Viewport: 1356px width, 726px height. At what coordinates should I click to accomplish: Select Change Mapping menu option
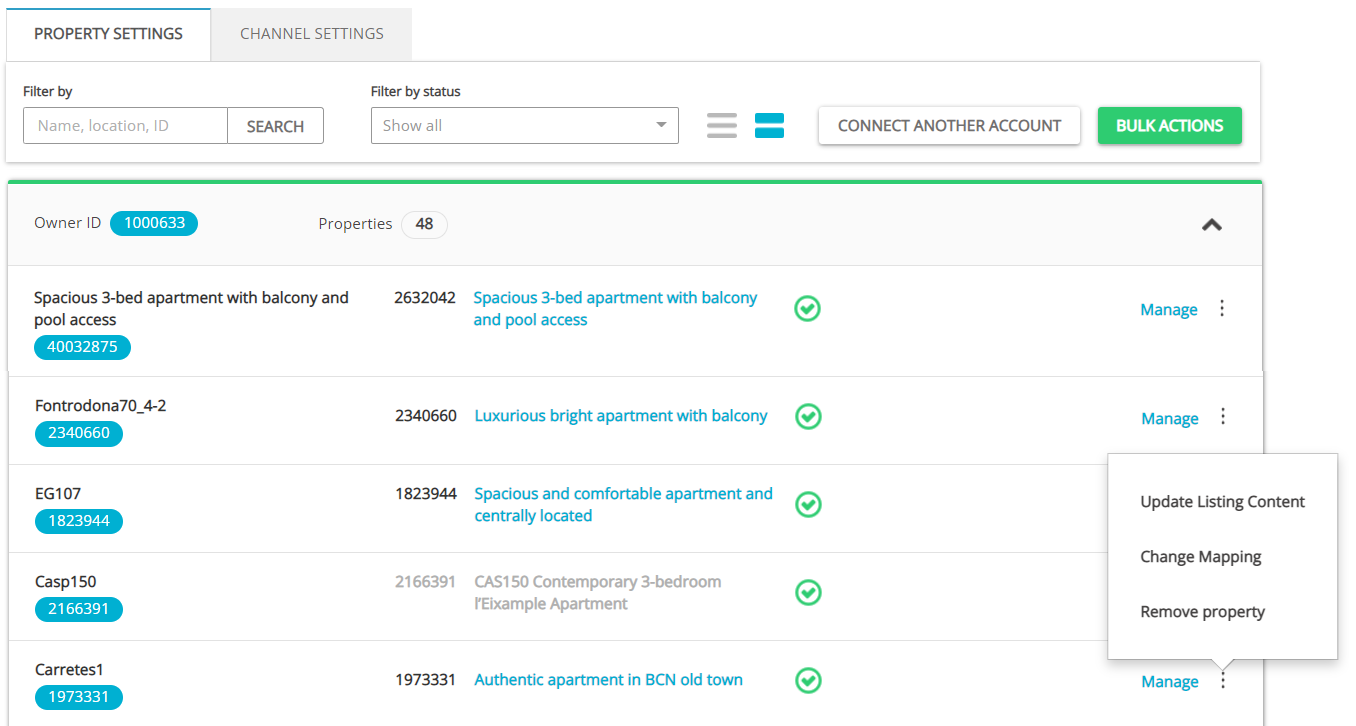[x=1200, y=557]
